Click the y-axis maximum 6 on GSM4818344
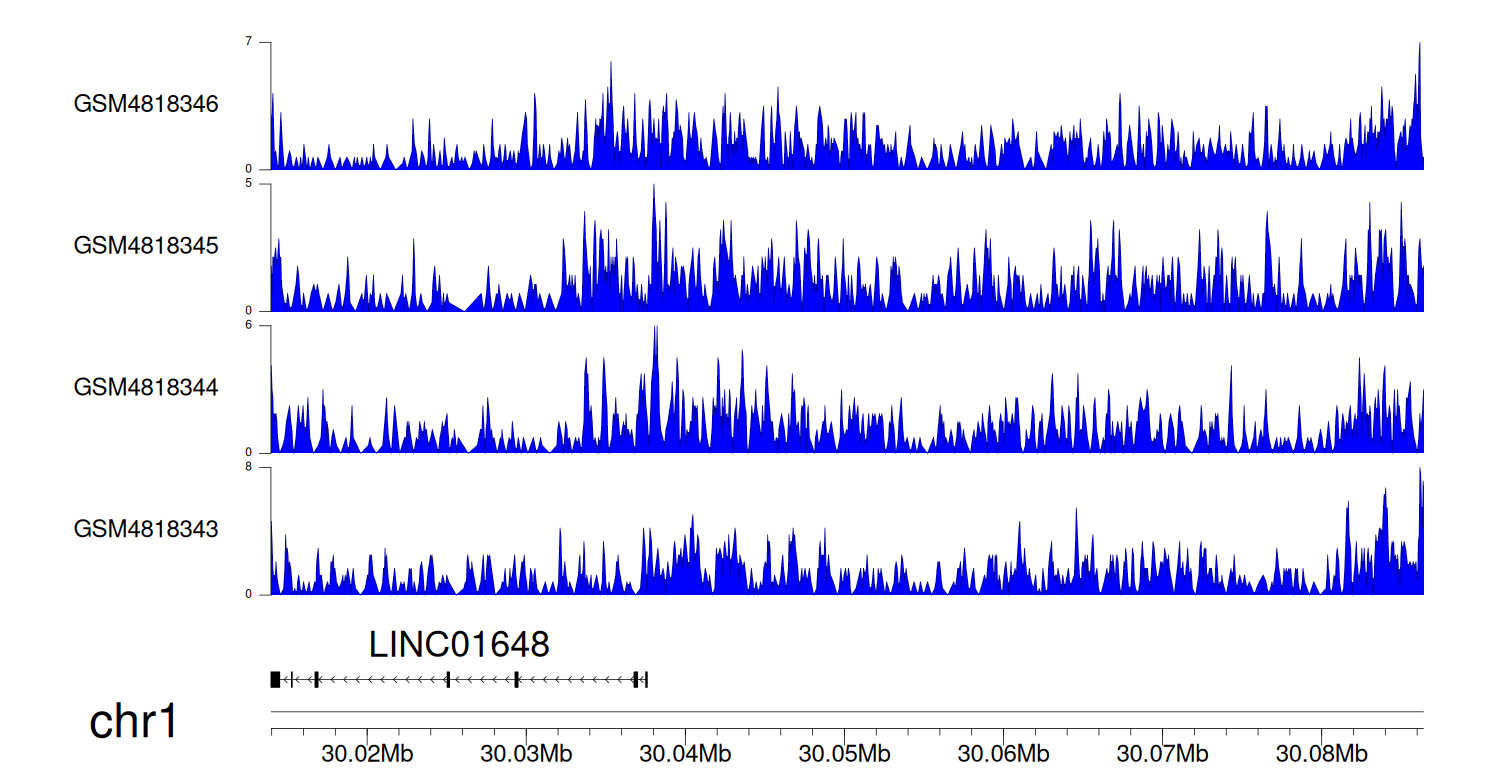1500x780 pixels. pyautogui.click(x=264, y=326)
